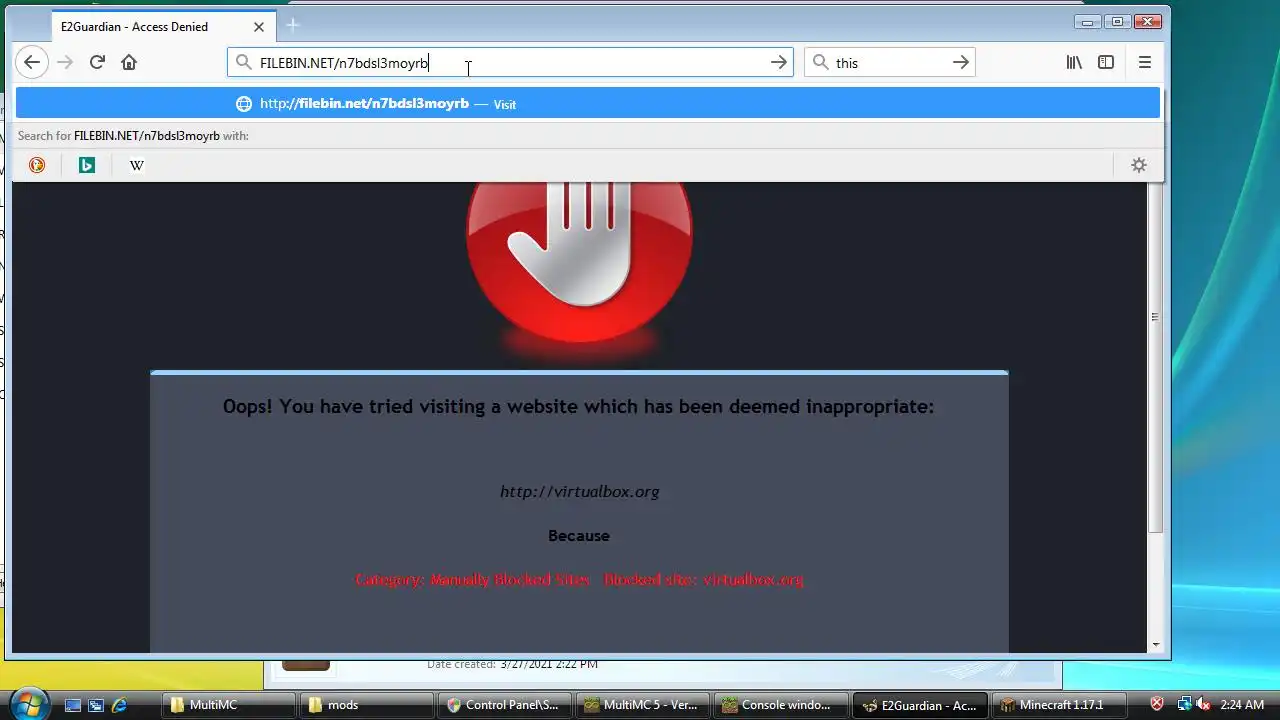Go back to the previous page
1280x720 pixels.
point(32,62)
